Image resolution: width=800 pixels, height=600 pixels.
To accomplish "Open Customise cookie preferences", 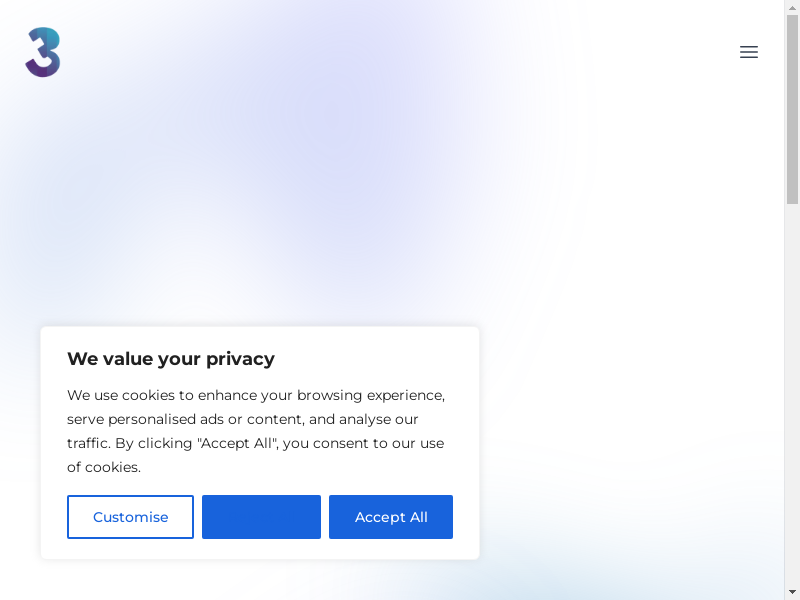I will 130,517.
